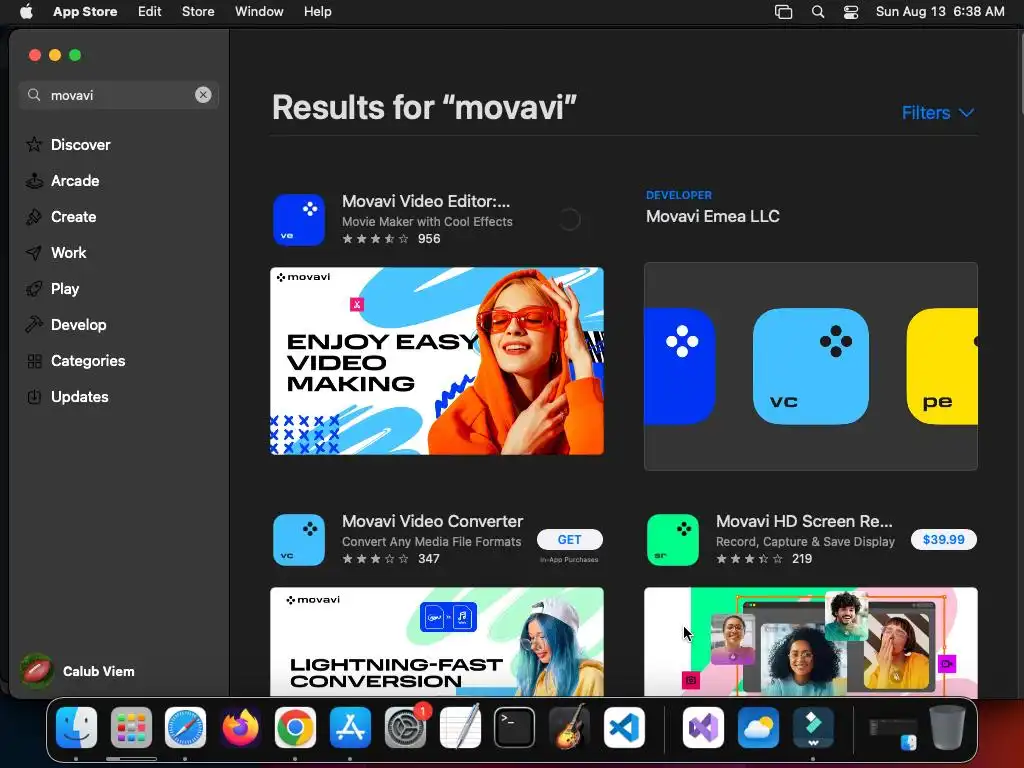Open Control Center in menu bar

point(851,12)
